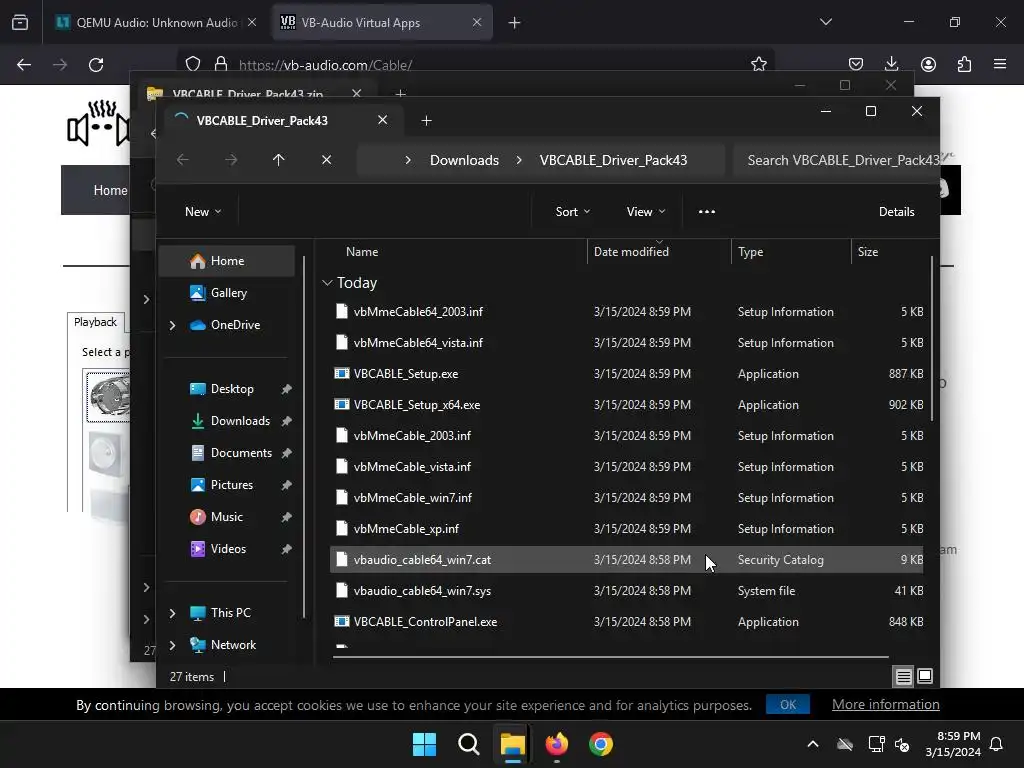Select VBCABLE_ControlPanel.exe file

point(626,622)
